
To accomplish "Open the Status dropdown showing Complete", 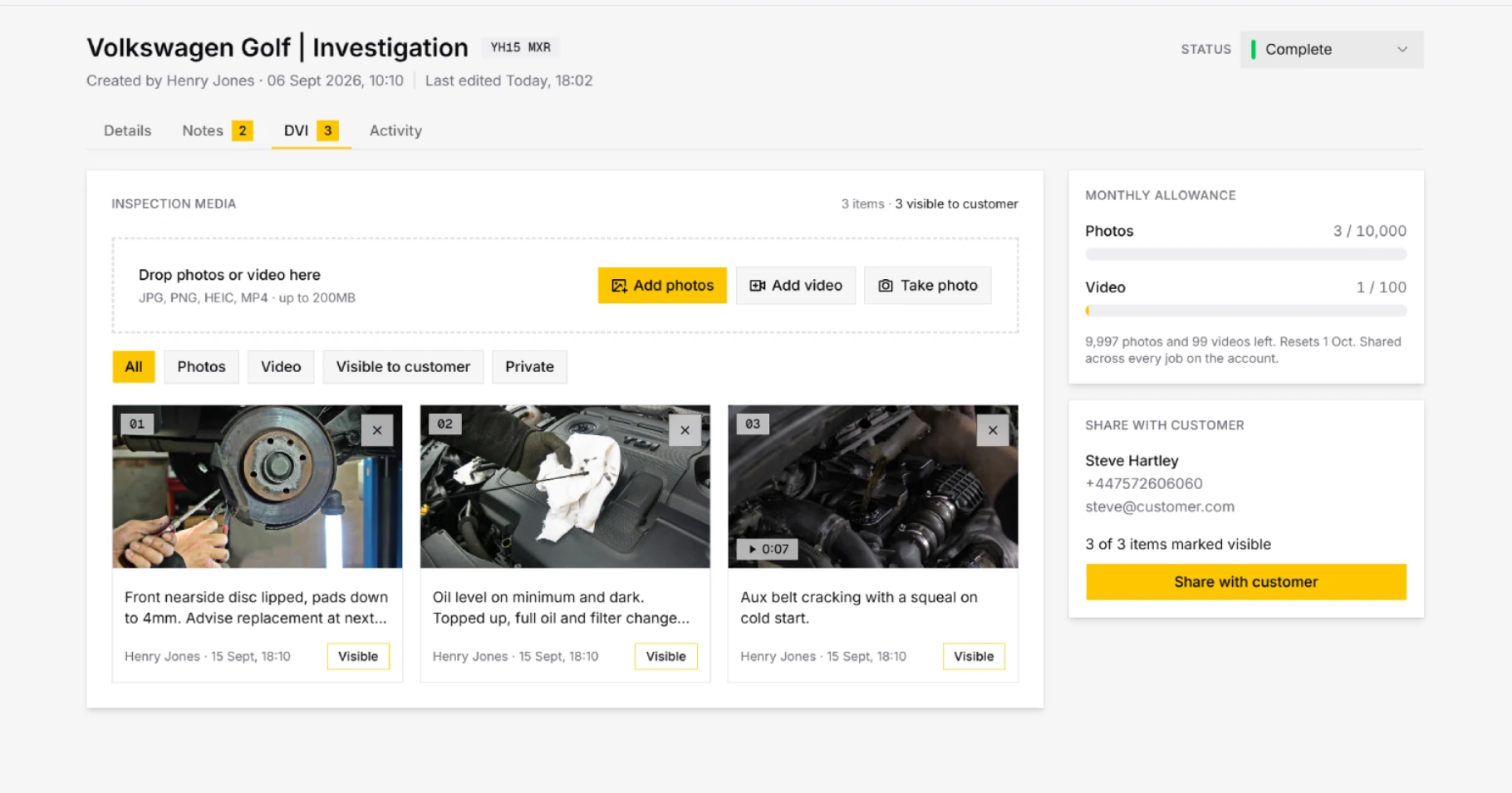I will tap(1332, 50).
